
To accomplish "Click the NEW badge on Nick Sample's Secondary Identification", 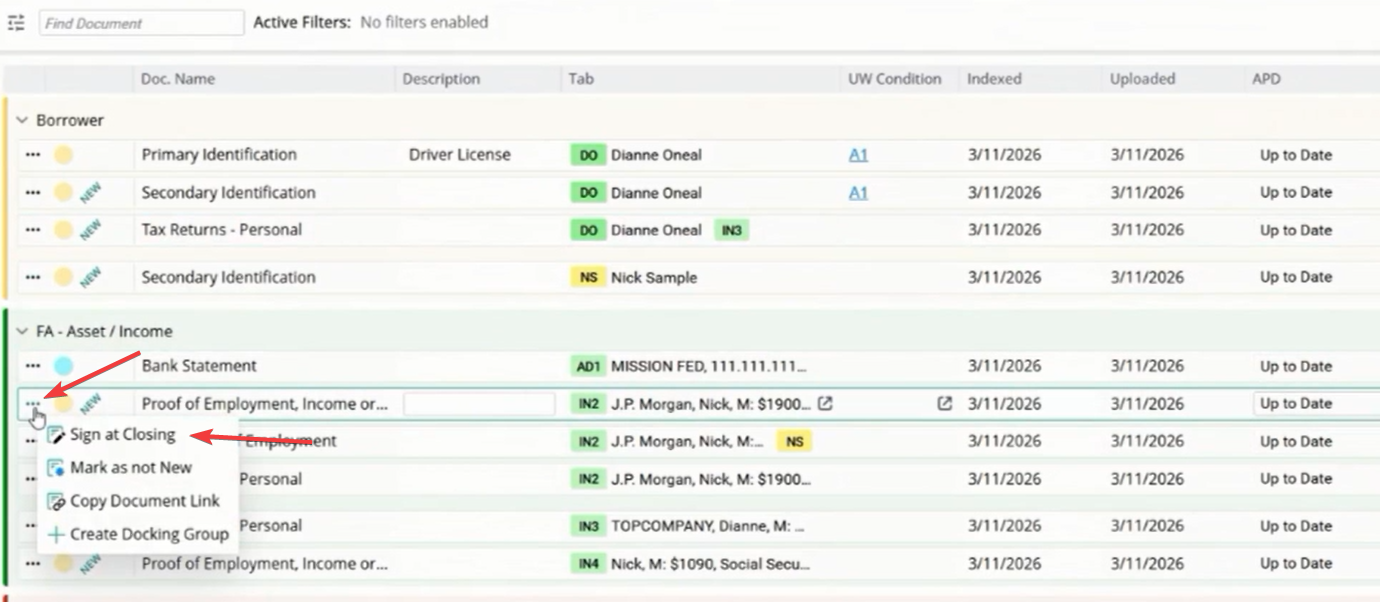I will pyautogui.click(x=91, y=277).
